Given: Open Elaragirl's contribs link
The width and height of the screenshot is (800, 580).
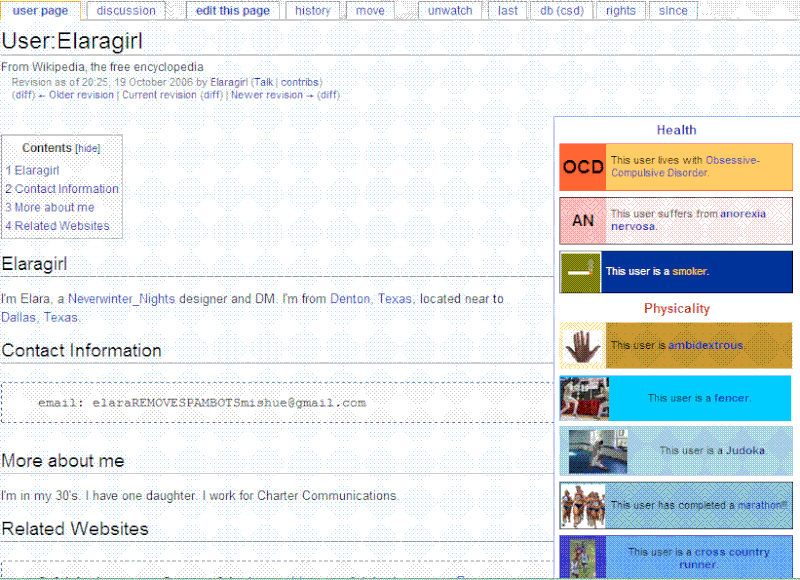Looking at the screenshot, I should click(x=299, y=82).
